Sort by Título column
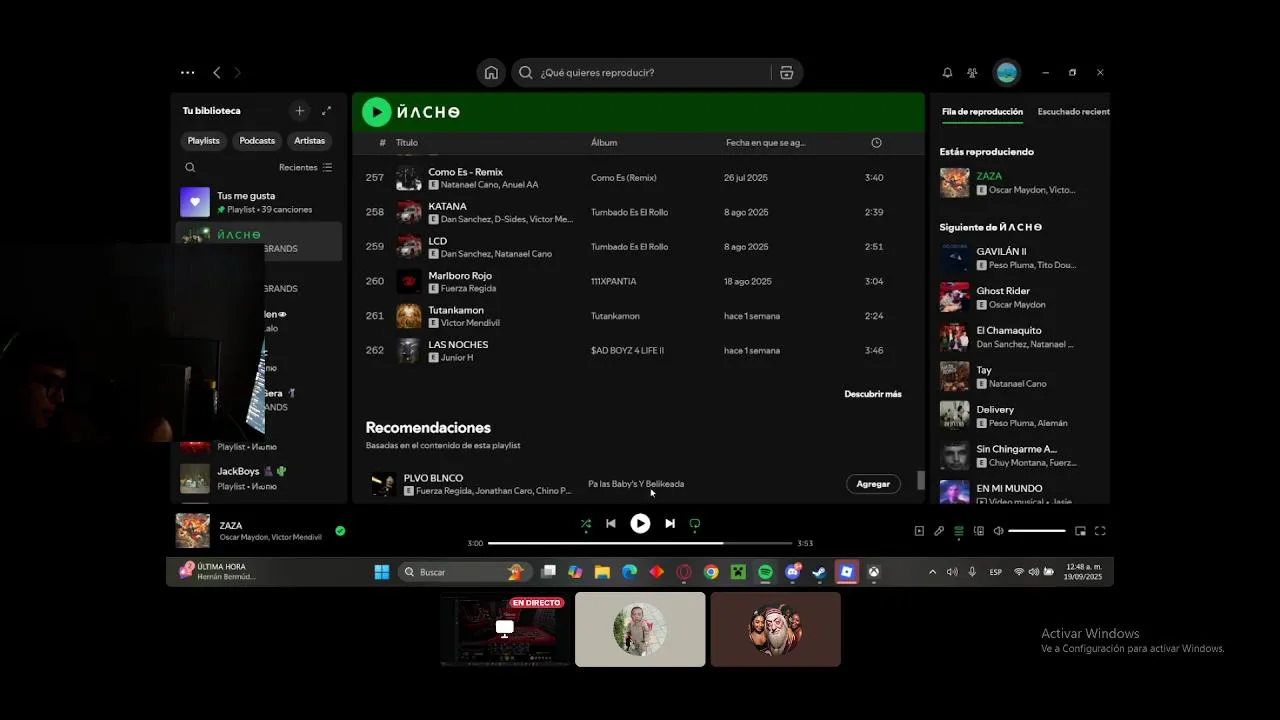Image resolution: width=1280 pixels, height=720 pixels. coord(407,143)
